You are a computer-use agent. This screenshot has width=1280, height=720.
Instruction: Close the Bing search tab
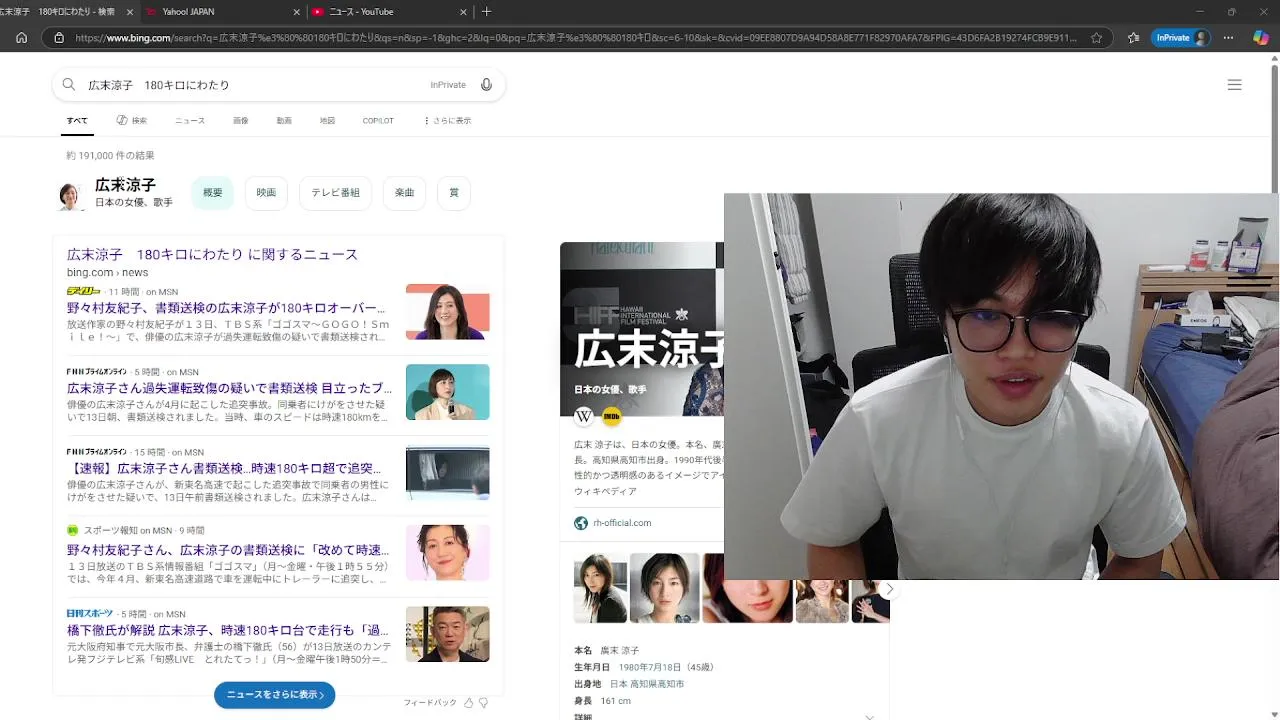pyautogui.click(x=130, y=12)
